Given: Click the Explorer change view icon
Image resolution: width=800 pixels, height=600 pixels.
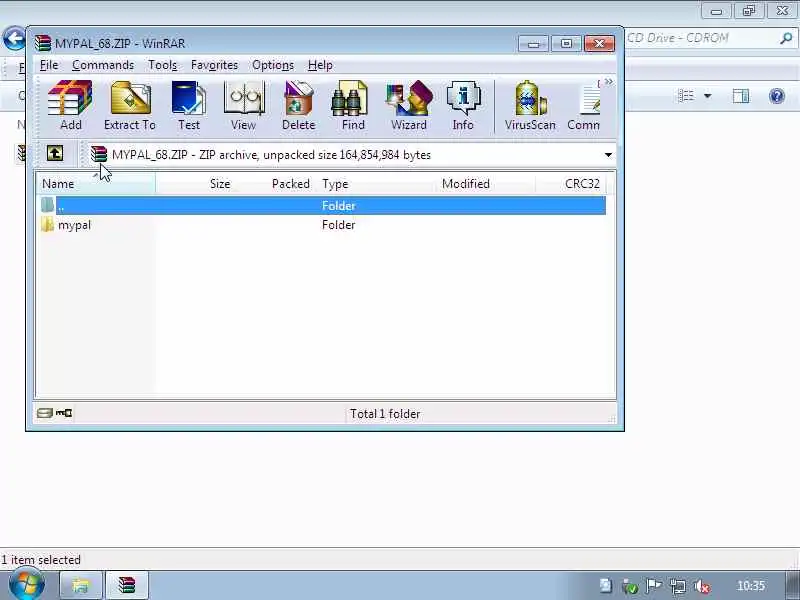Looking at the screenshot, I should 686,95.
